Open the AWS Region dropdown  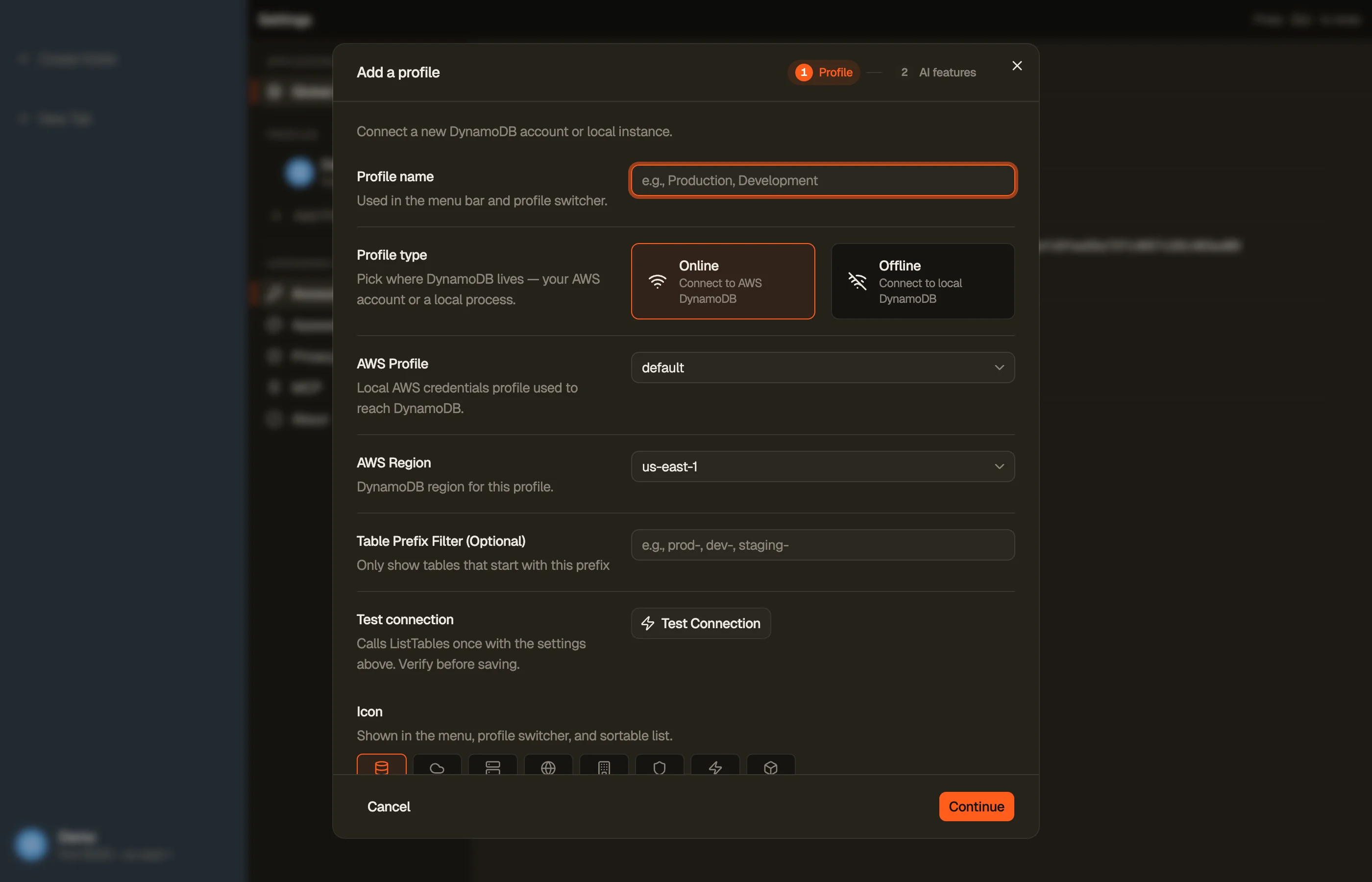[x=822, y=467]
